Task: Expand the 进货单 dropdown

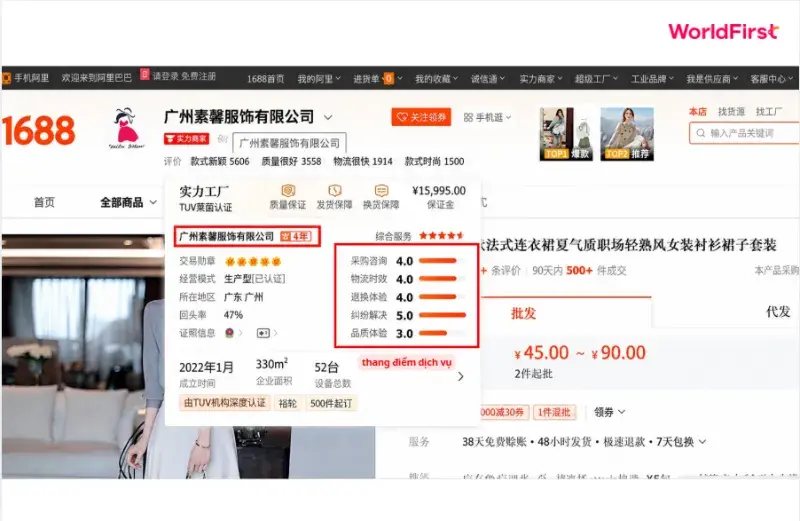Action: tap(400, 79)
